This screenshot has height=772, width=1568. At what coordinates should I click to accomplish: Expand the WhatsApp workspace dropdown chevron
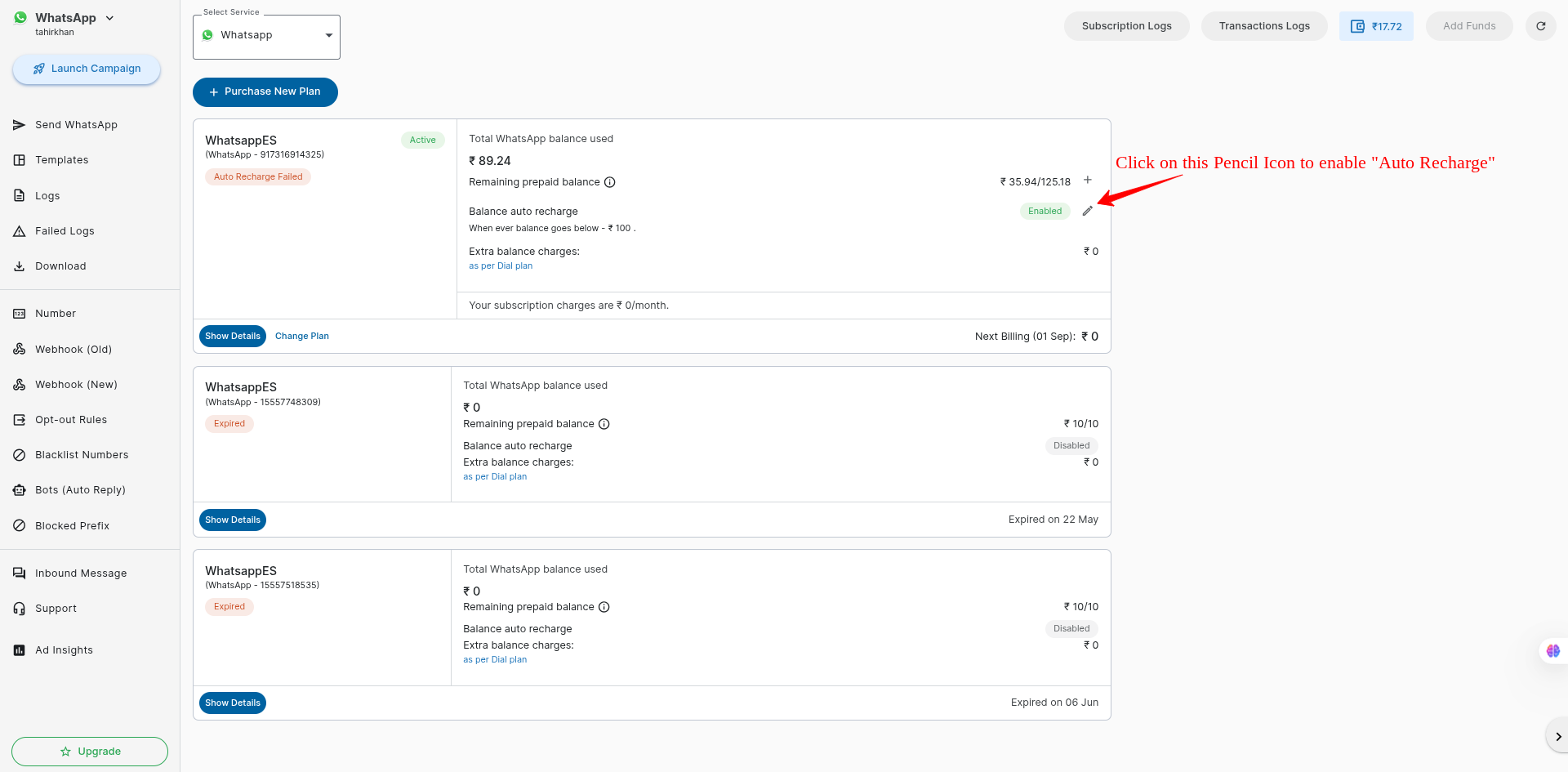pos(110,18)
